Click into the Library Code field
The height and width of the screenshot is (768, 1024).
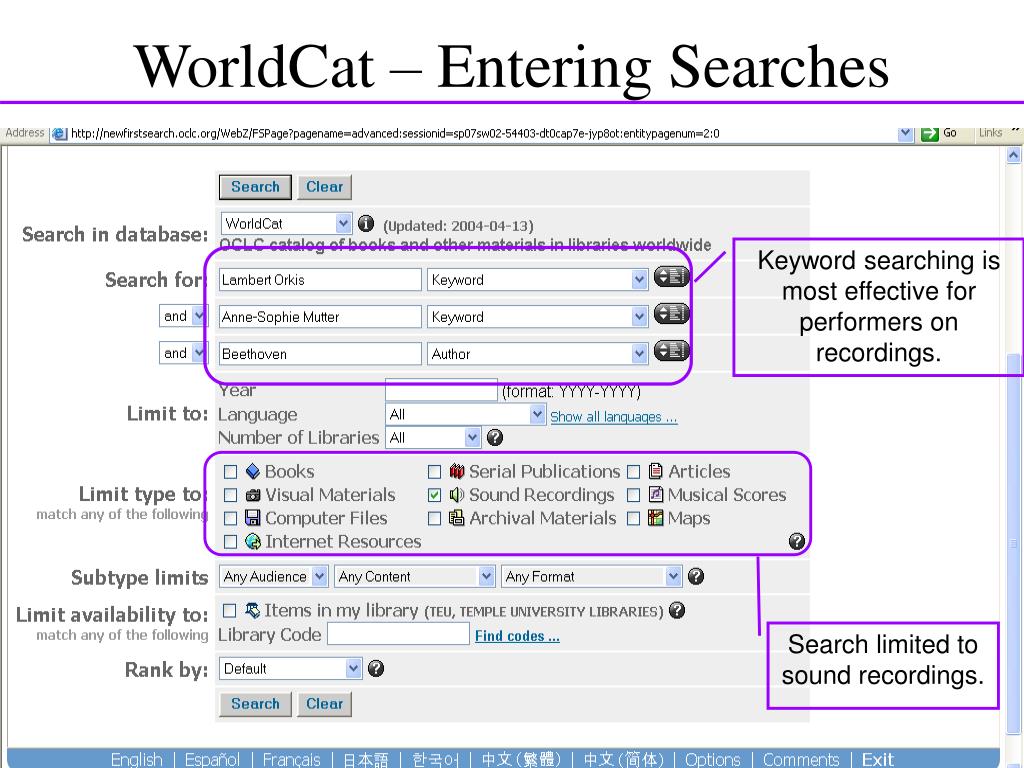click(398, 633)
